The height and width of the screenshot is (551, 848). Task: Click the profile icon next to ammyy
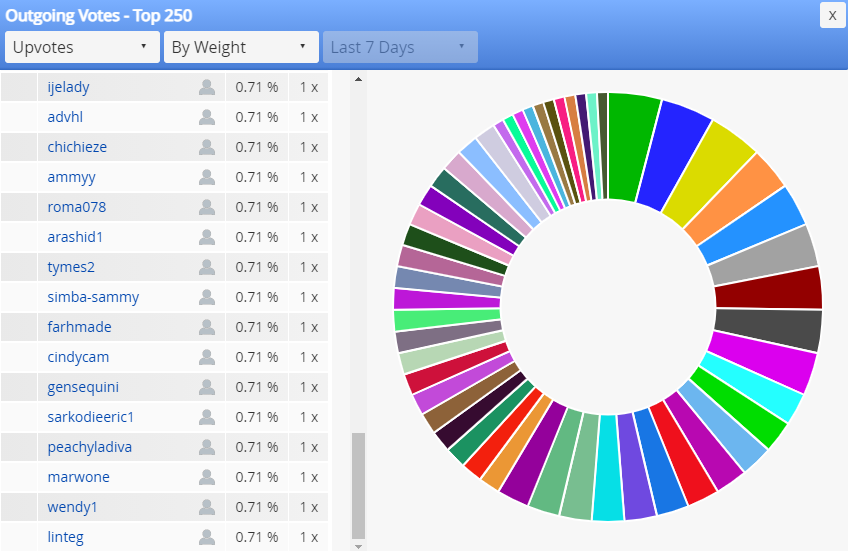pos(207,177)
